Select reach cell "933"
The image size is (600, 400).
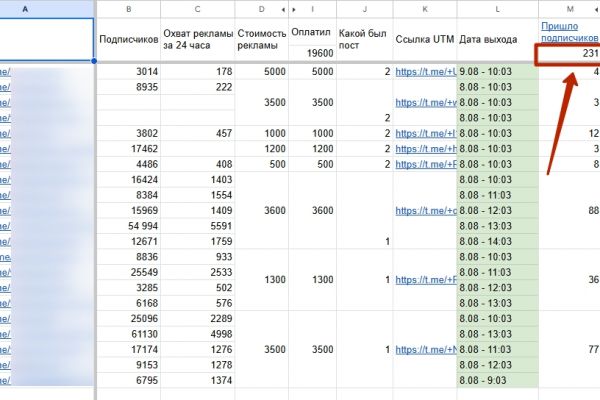(x=197, y=257)
